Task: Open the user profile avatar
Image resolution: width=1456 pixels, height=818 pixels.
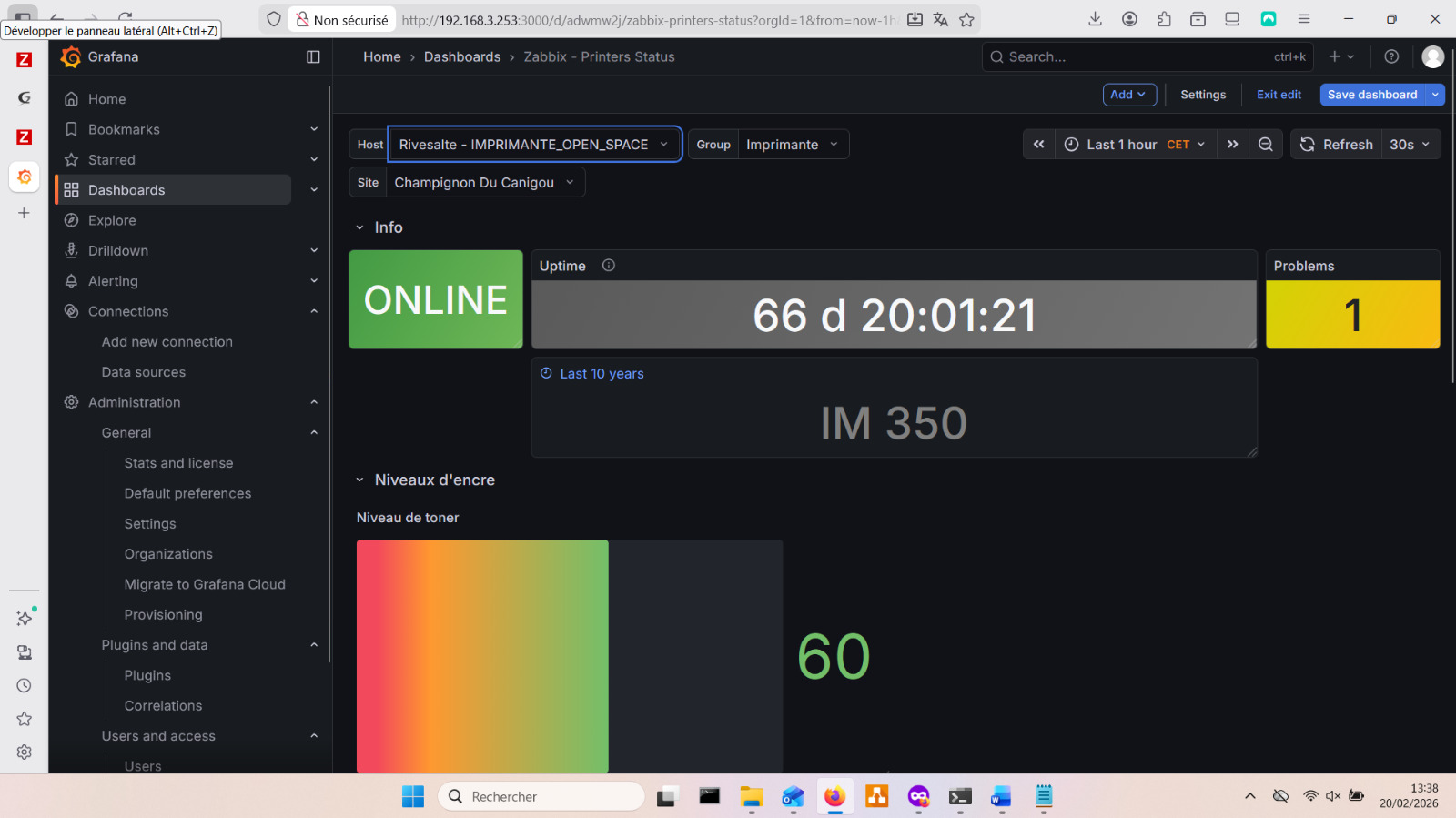Action: tap(1432, 56)
